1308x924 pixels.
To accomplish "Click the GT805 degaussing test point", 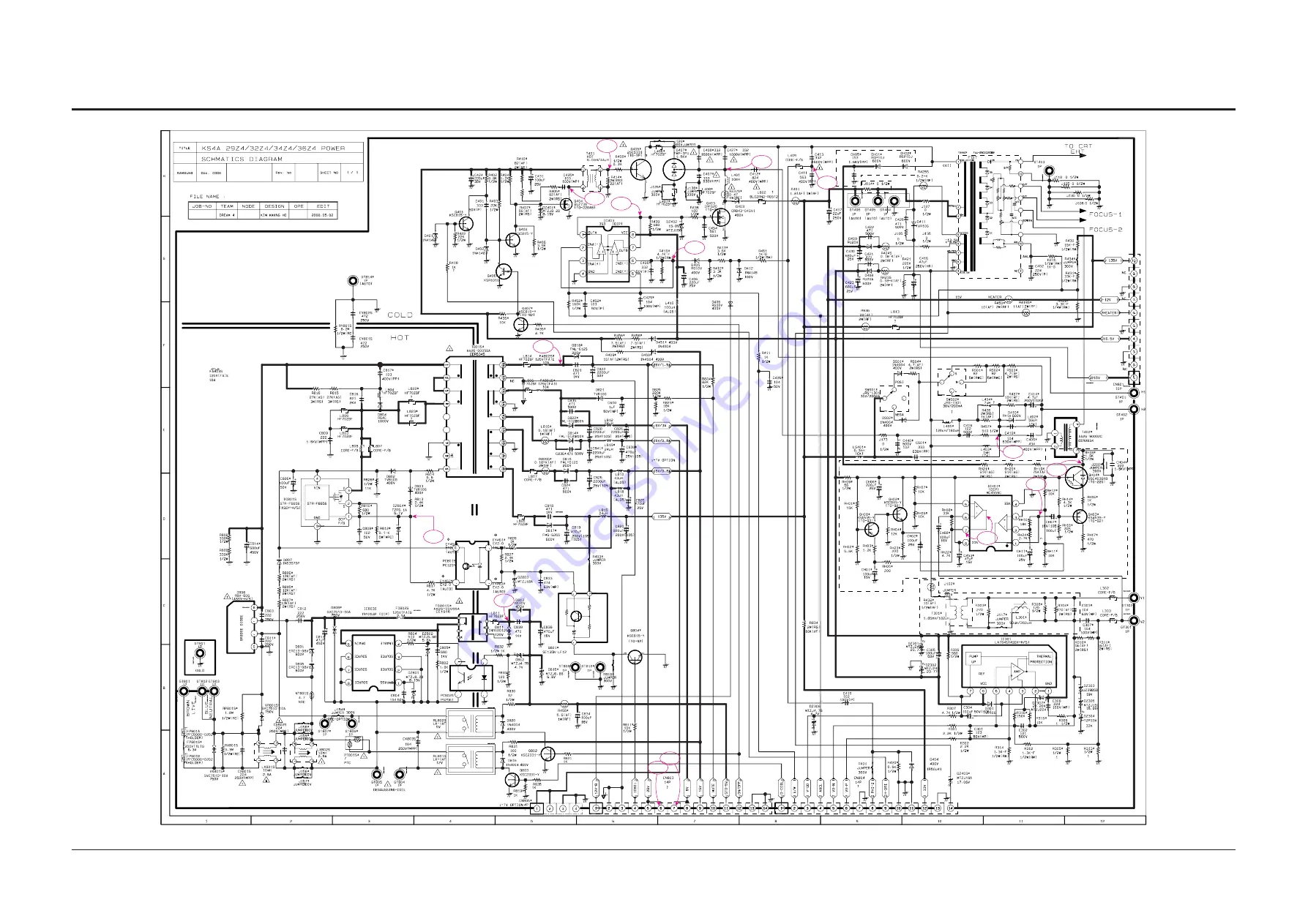I will click(378, 773).
